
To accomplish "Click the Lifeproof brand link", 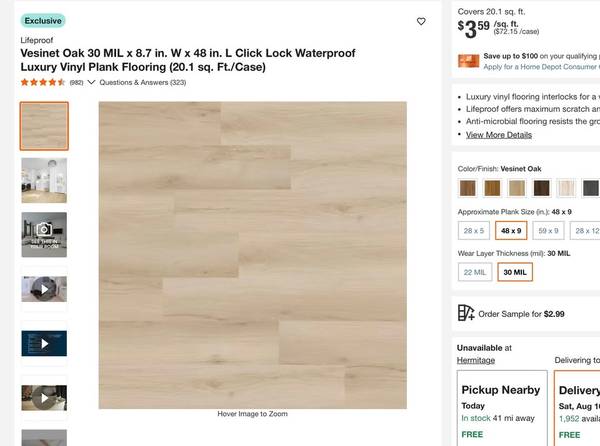I will [38, 40].
